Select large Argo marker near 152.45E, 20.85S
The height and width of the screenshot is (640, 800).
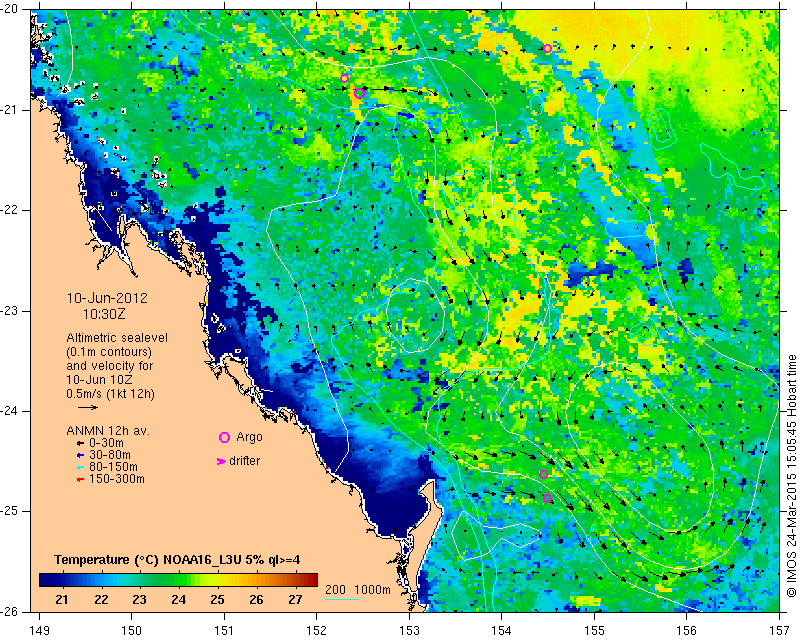click(359, 93)
